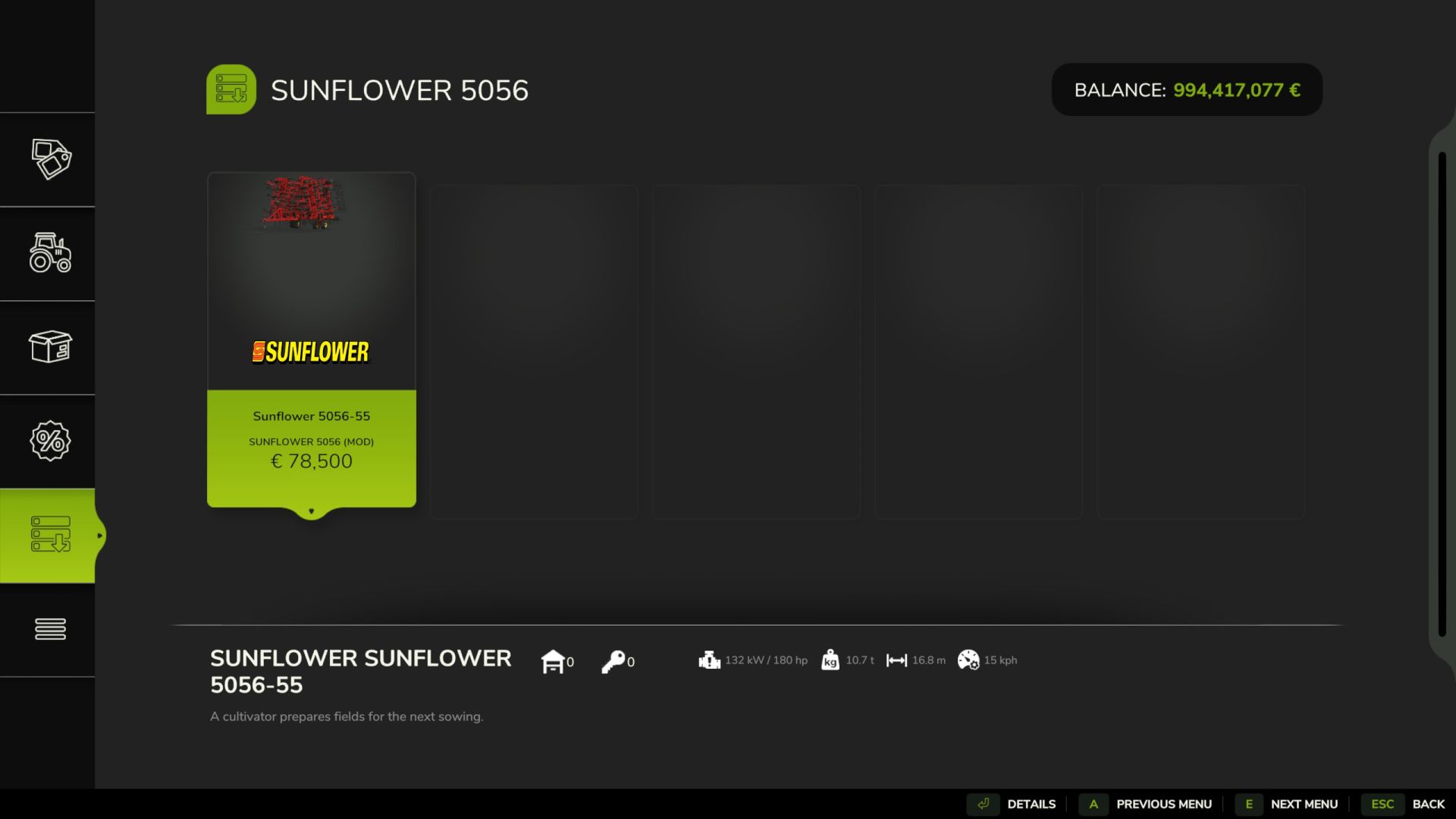Screen dimensions: 1456x819
Task: Open the list filter icon at sidebar bottom
Action: tap(51, 629)
